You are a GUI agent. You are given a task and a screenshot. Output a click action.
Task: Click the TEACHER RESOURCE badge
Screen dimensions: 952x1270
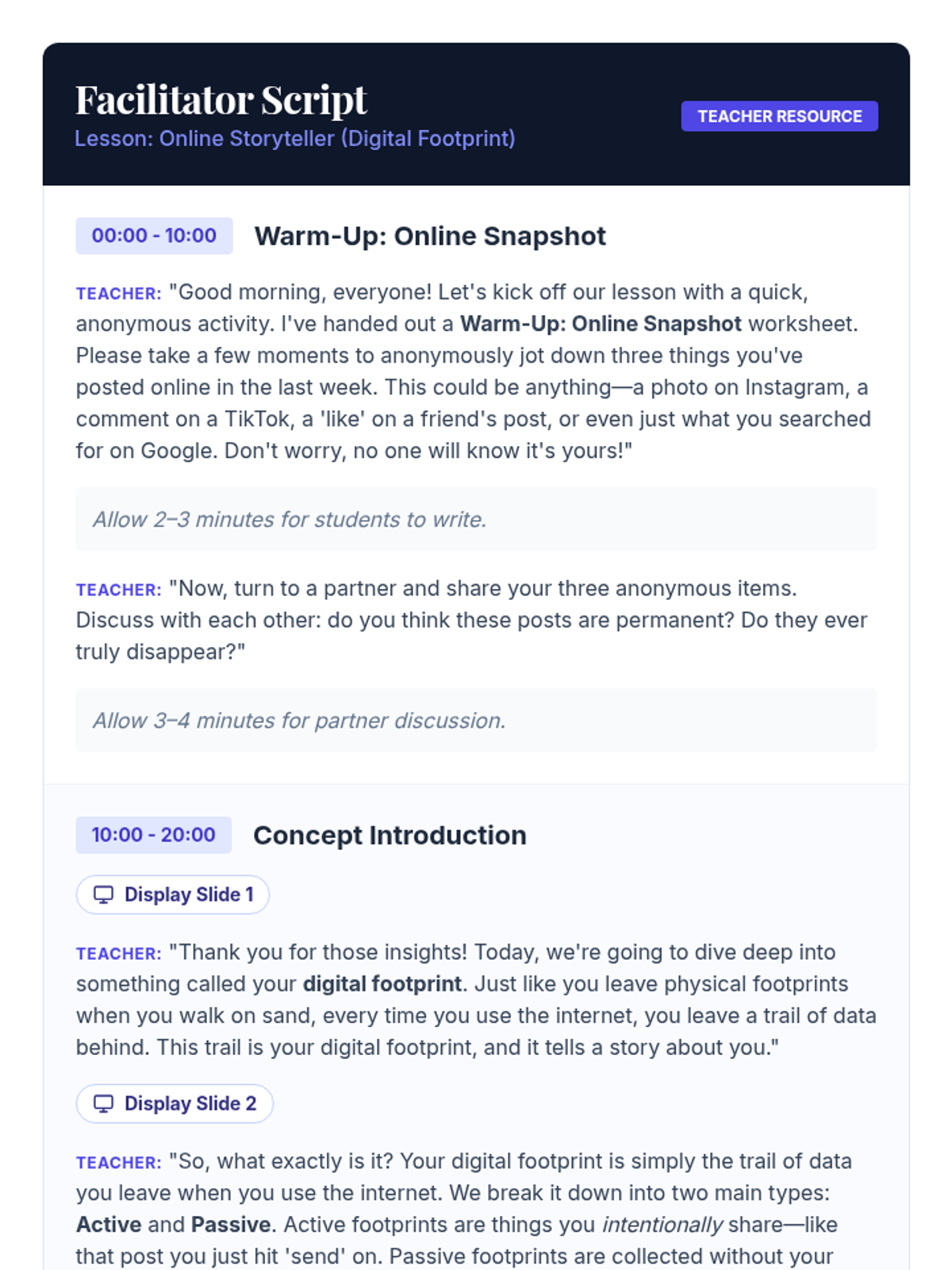point(779,116)
